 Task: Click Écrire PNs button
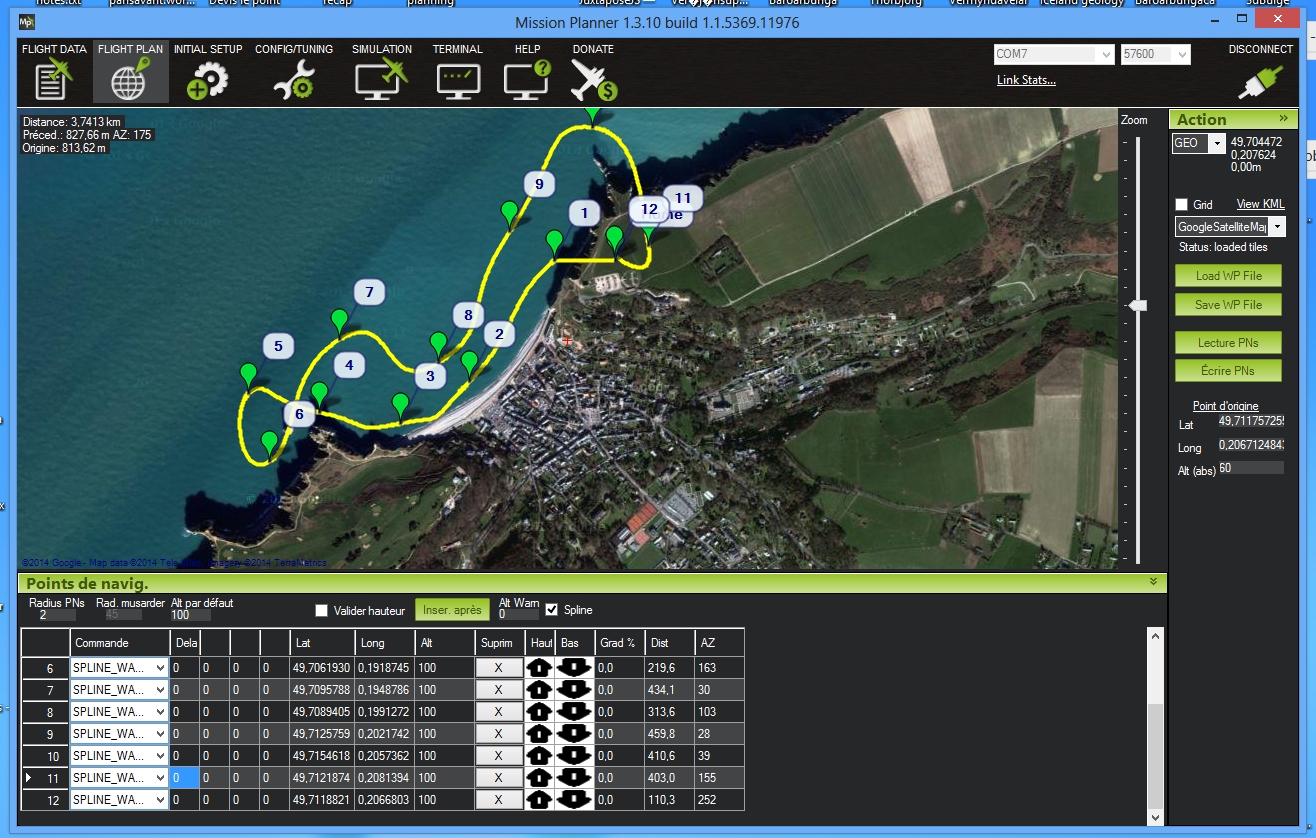tap(1228, 371)
